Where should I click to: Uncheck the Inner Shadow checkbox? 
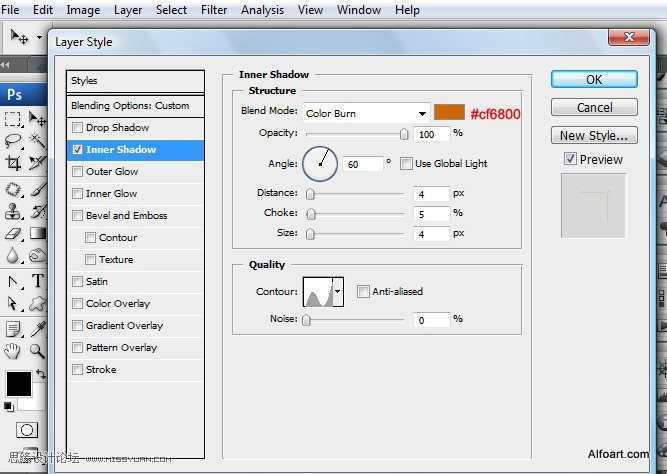pos(77,150)
